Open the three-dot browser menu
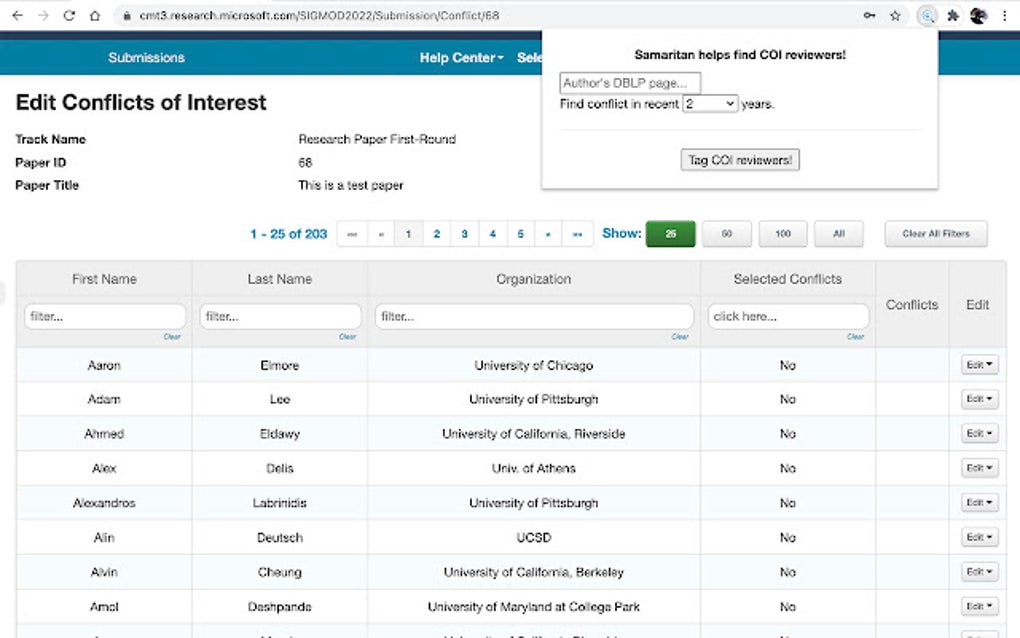This screenshot has height=638, width=1020. pyautogui.click(x=1003, y=16)
